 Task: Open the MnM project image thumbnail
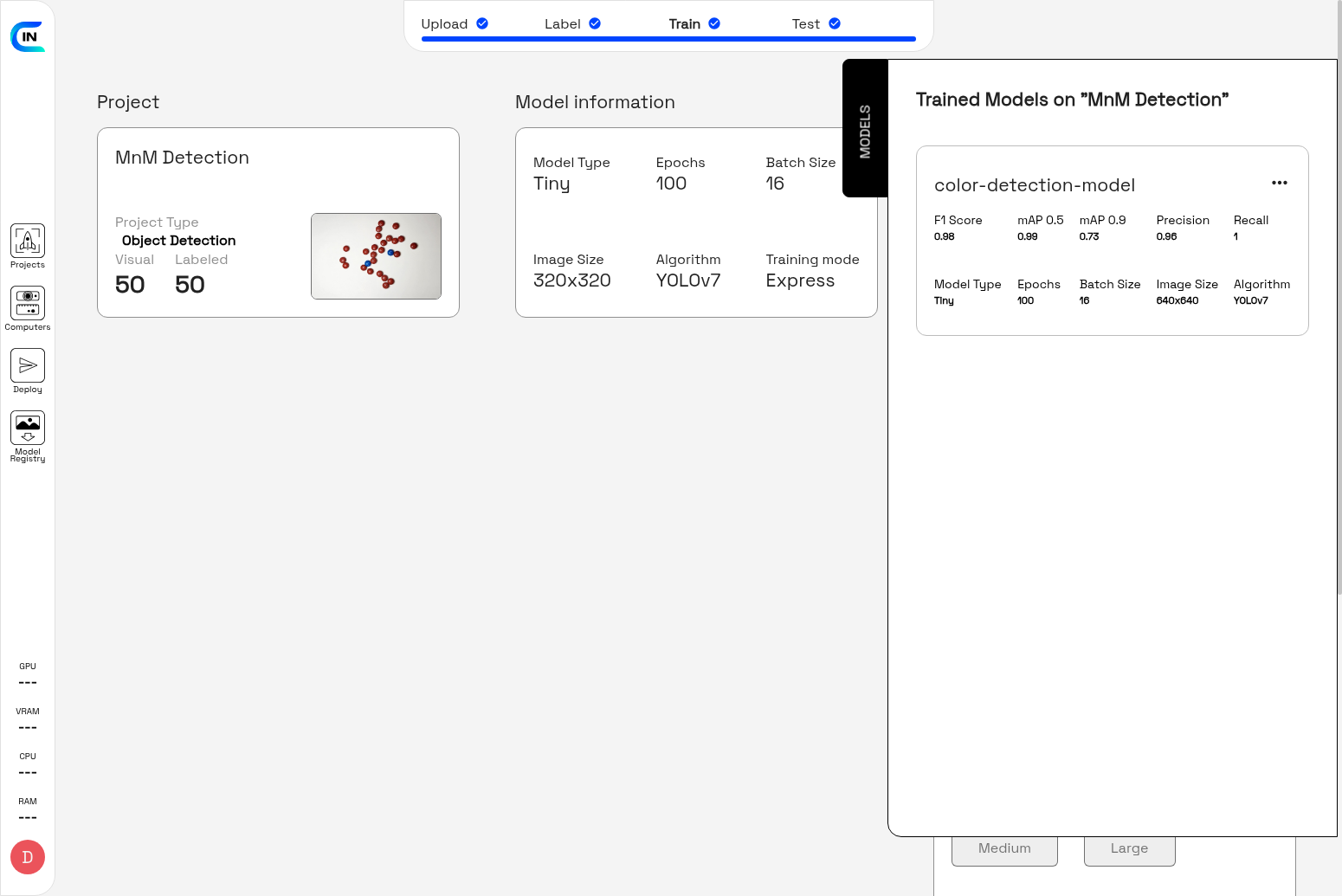point(376,256)
